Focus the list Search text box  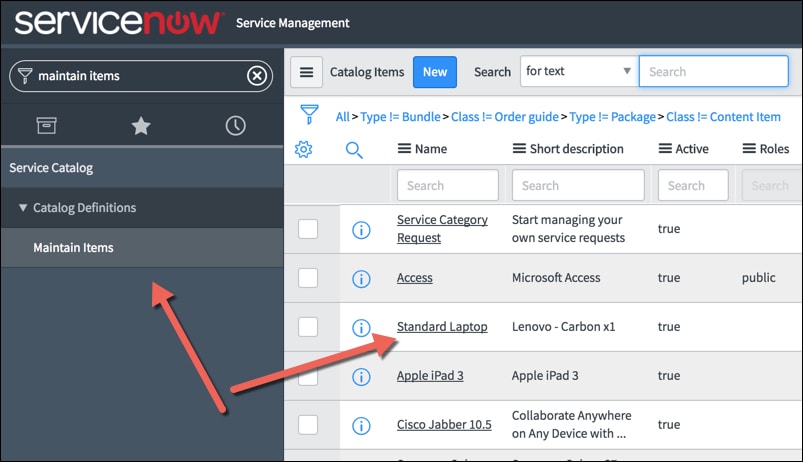tap(713, 71)
